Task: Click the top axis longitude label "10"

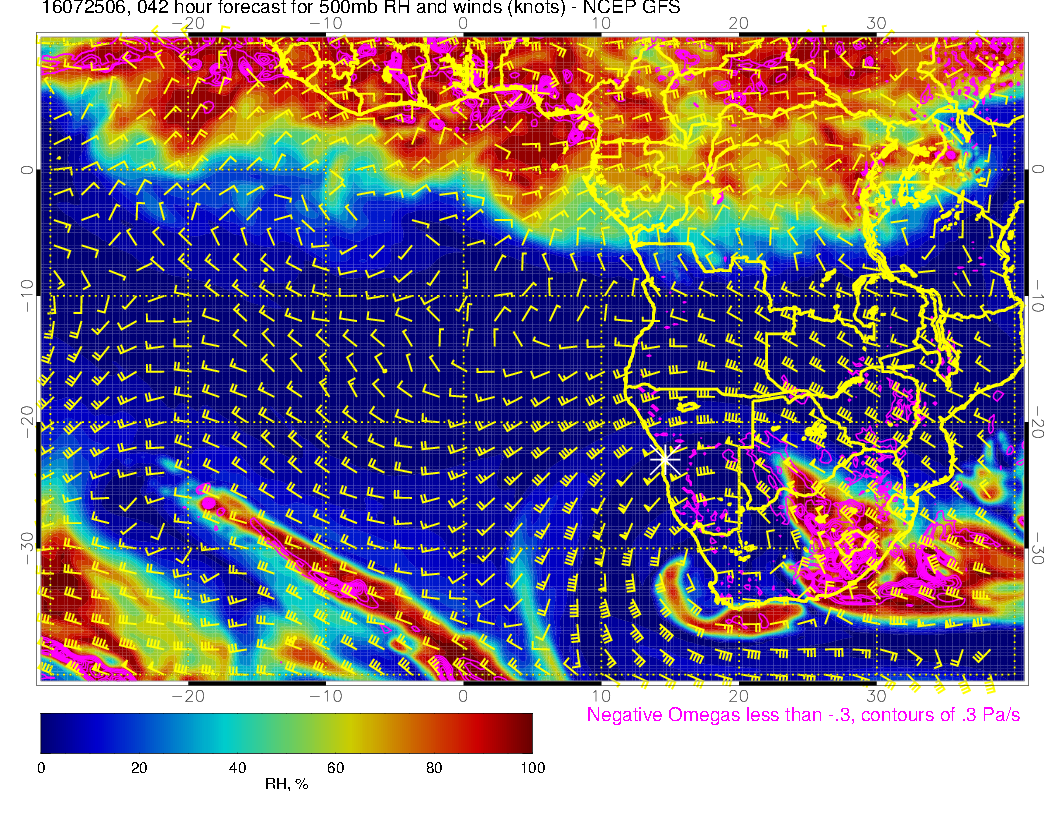Action: coord(601,24)
